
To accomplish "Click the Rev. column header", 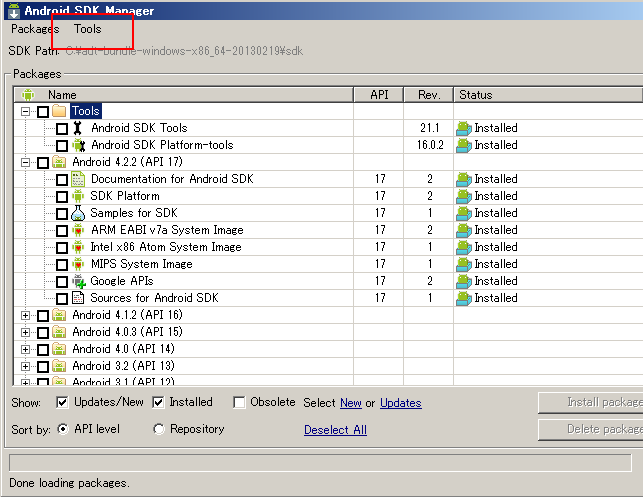I will [429, 95].
